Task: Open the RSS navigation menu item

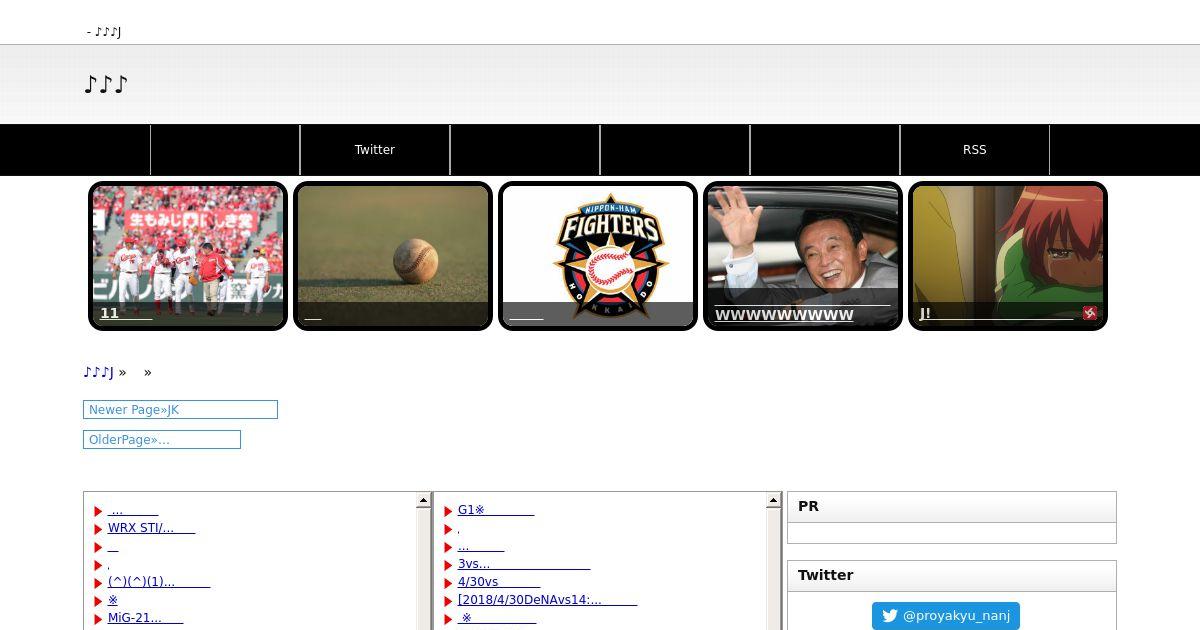Action: pos(975,150)
